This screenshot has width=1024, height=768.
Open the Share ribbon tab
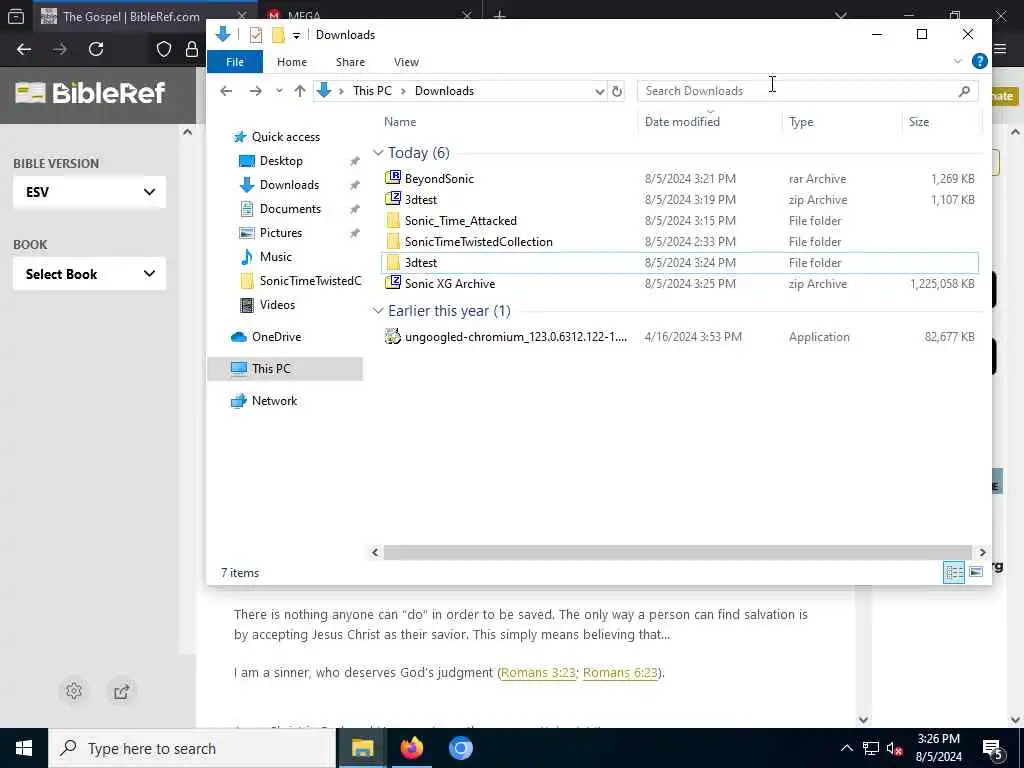pos(350,62)
